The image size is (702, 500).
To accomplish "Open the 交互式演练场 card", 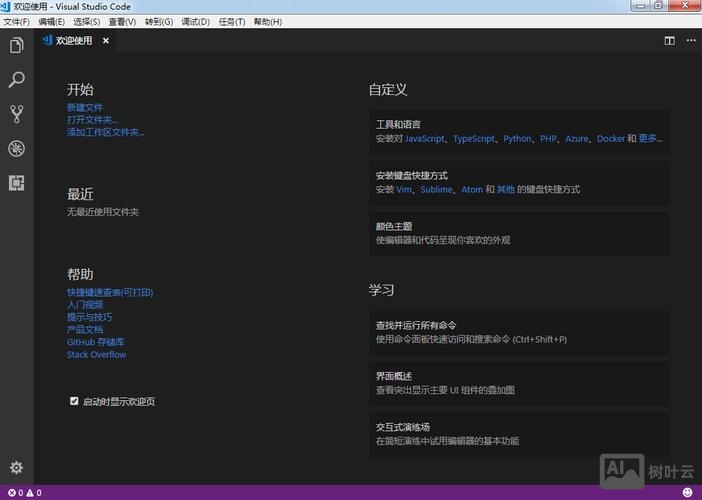I will (519, 434).
